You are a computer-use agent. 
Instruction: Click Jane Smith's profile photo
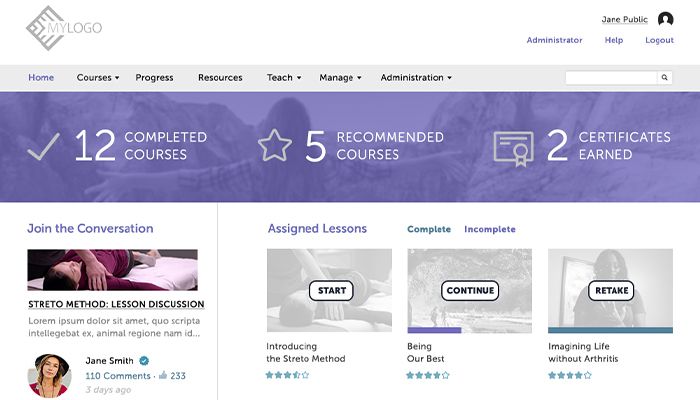pos(50,376)
